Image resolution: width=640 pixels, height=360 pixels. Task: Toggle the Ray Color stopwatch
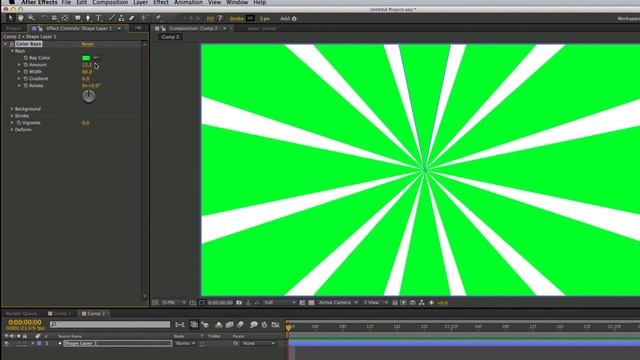26,58
